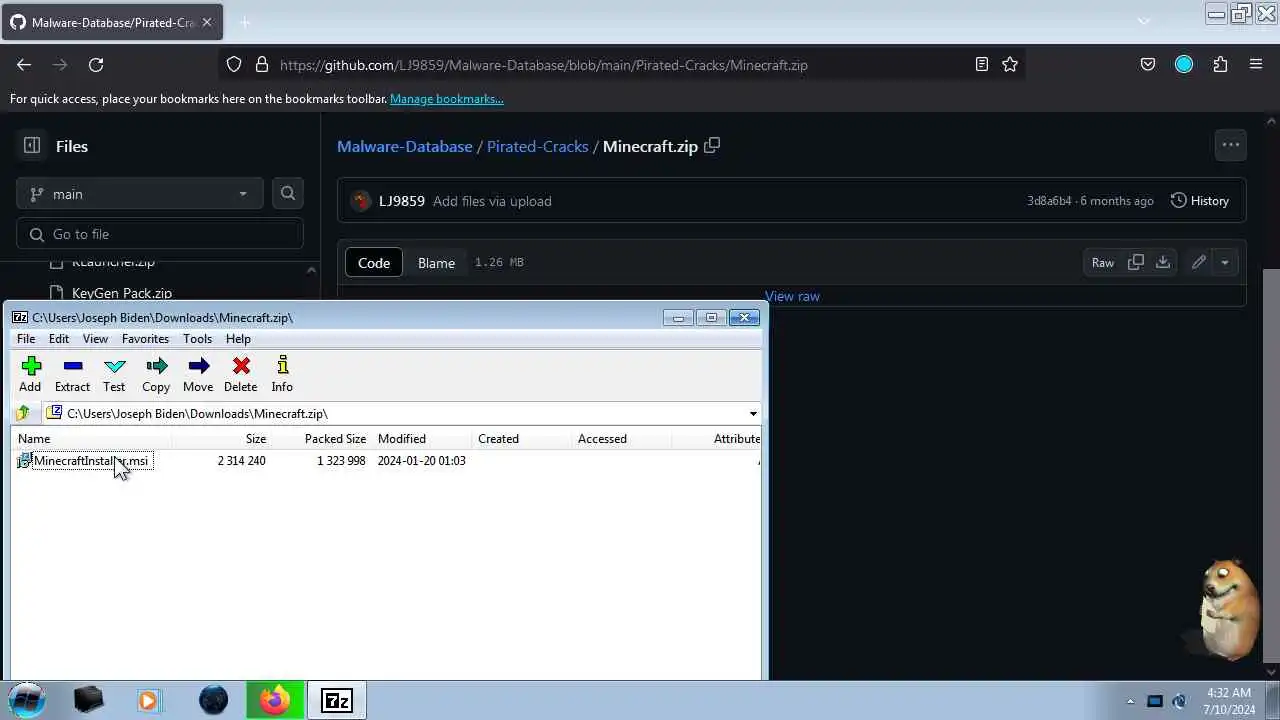This screenshot has height=720, width=1280.
Task: List all tabs with the chevron
Action: 1144,22
